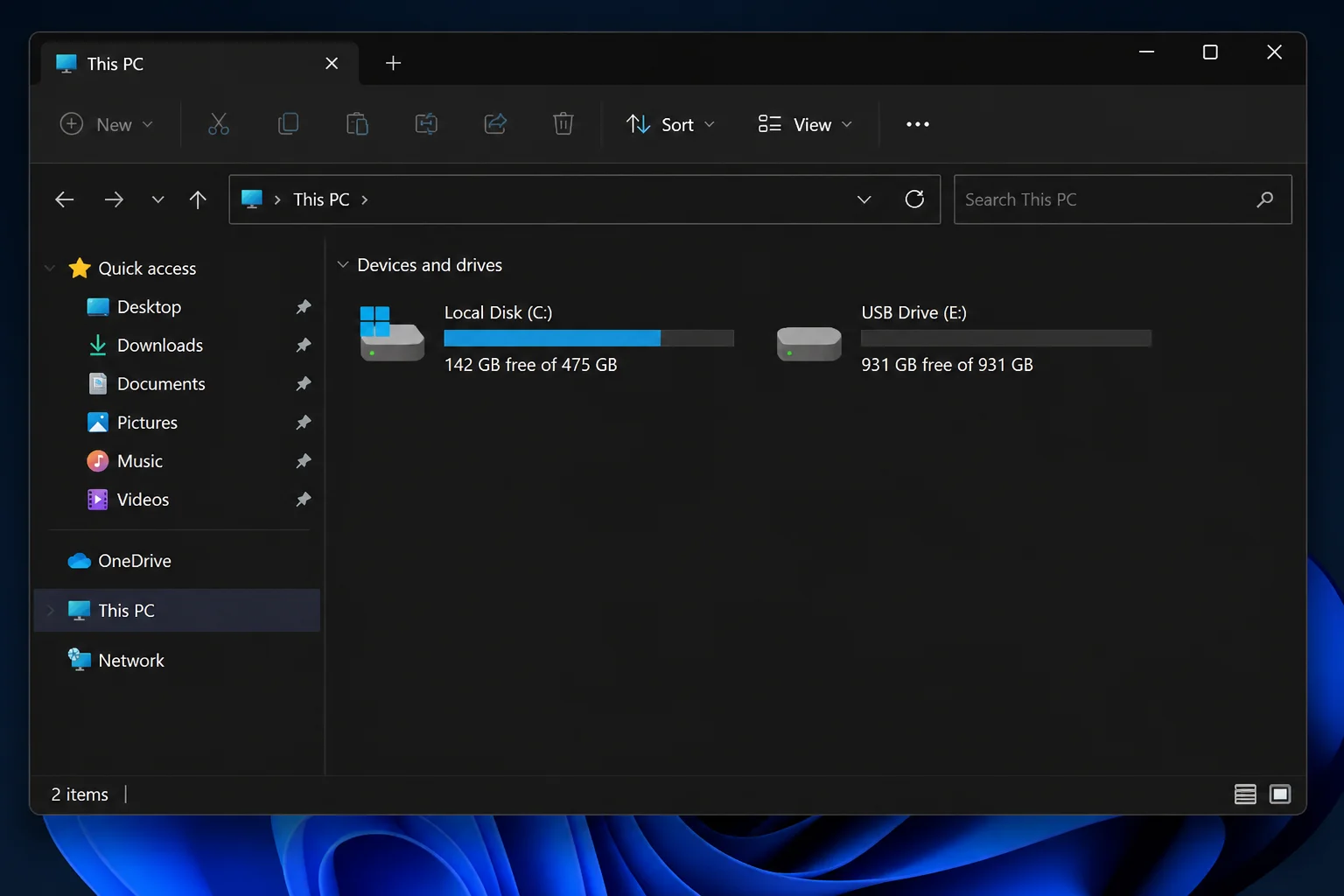
Task: Minimize the File Explorer window
Action: [x=1146, y=52]
